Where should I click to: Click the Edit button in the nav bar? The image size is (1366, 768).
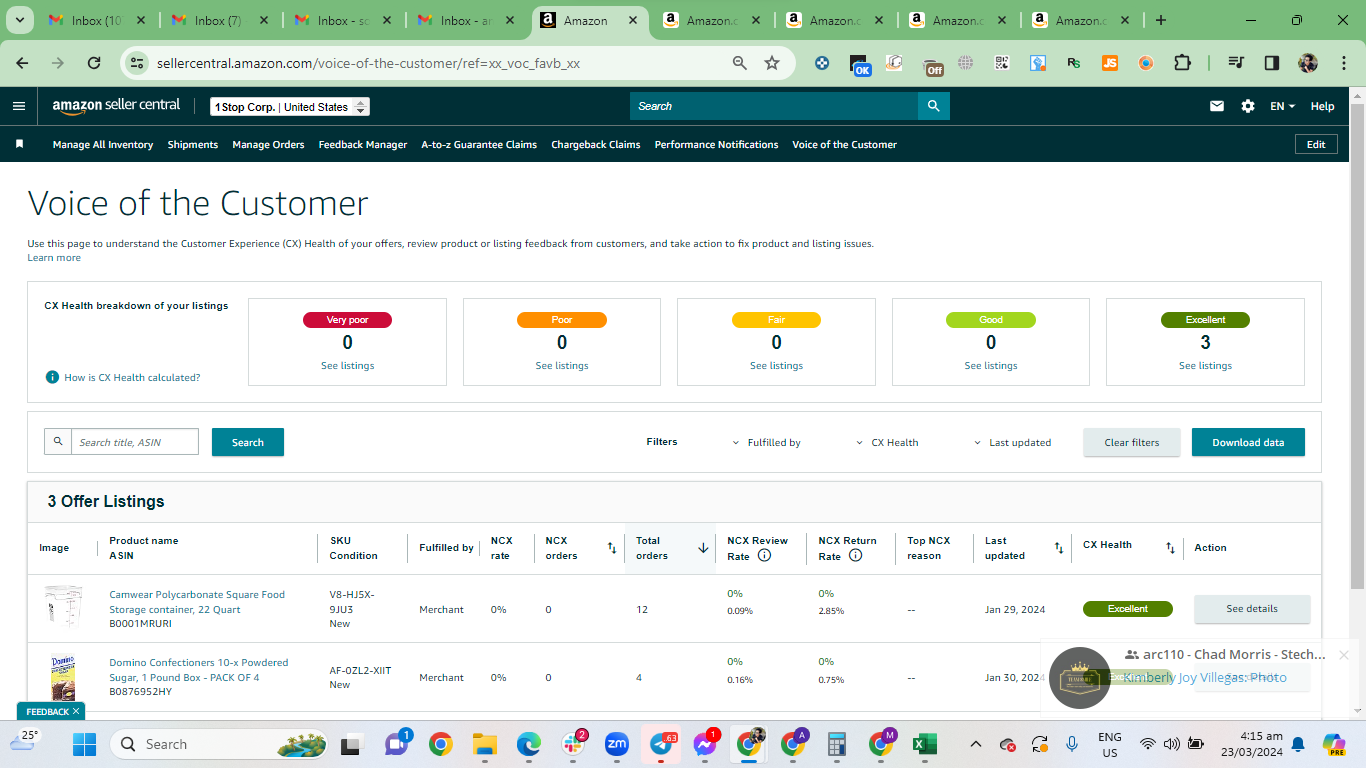point(1316,144)
